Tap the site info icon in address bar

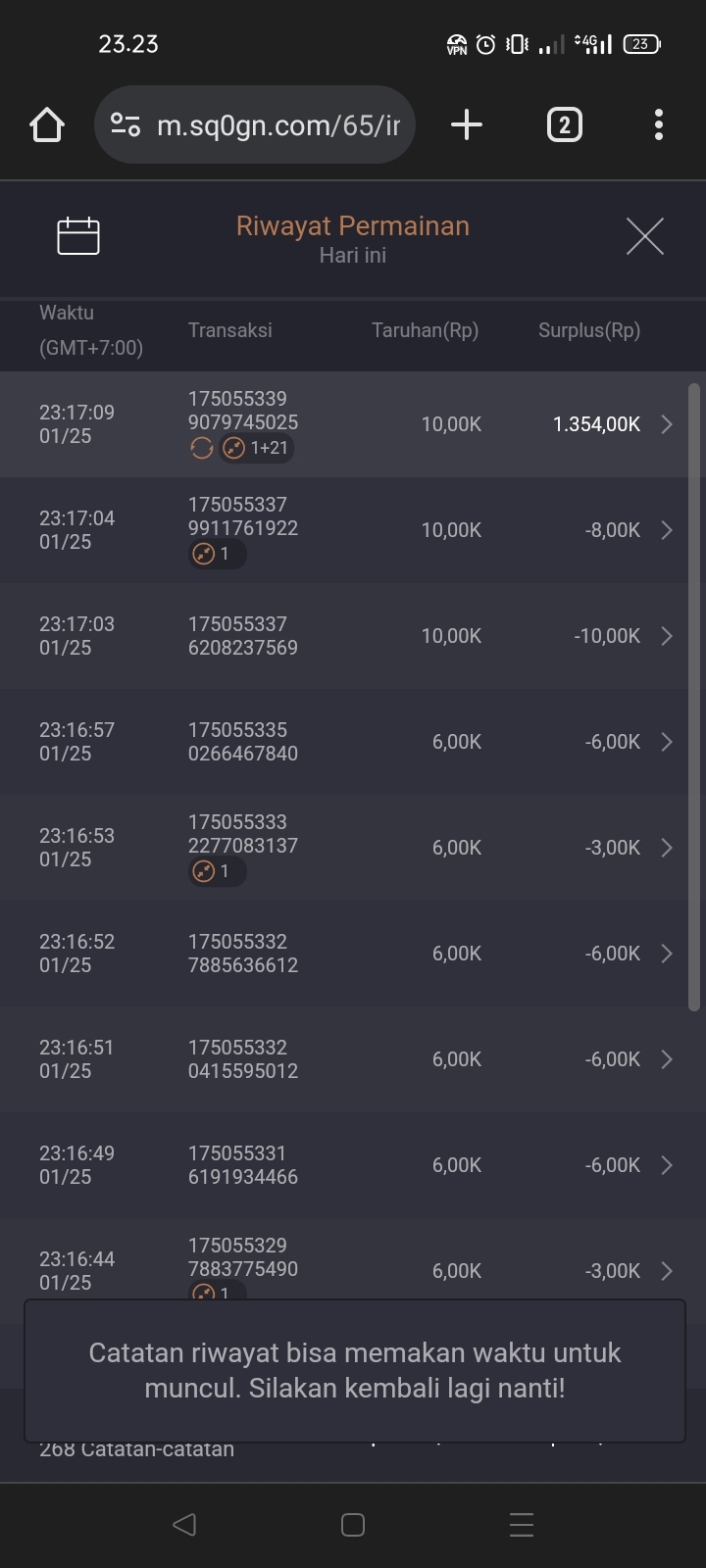(126, 125)
